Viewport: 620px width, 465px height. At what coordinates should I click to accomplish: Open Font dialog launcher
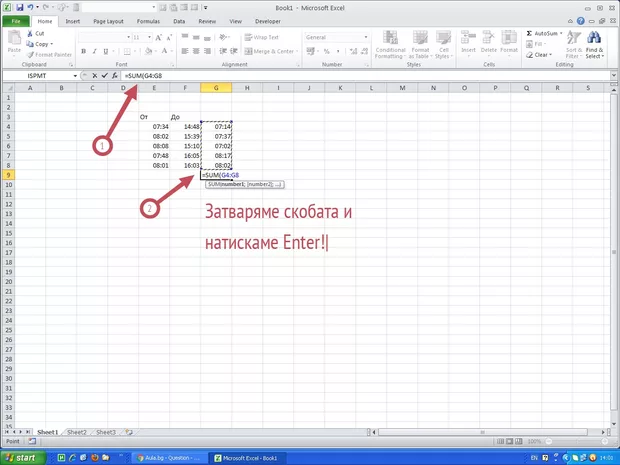pyautogui.click(x=173, y=64)
